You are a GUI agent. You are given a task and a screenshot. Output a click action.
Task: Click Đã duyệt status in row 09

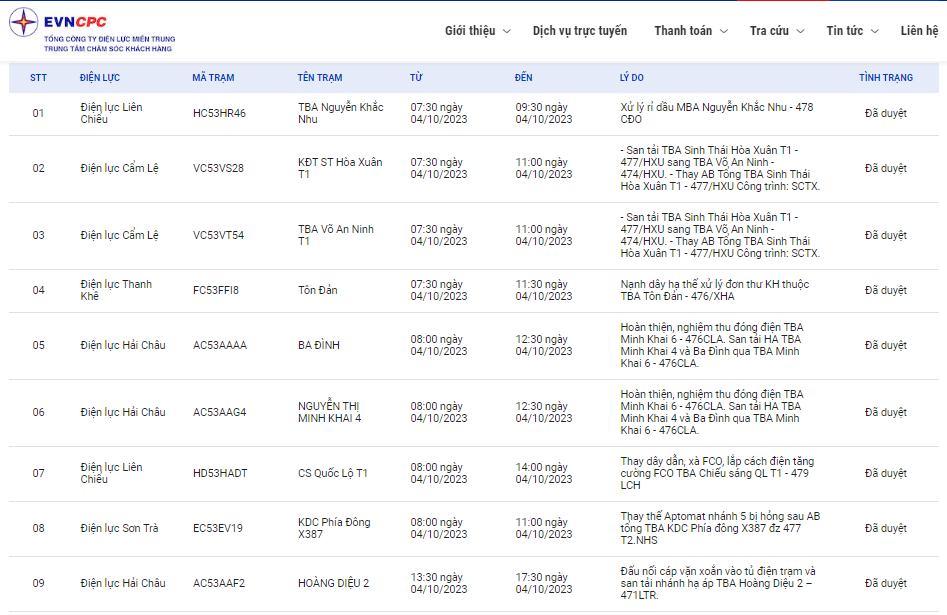click(x=885, y=583)
